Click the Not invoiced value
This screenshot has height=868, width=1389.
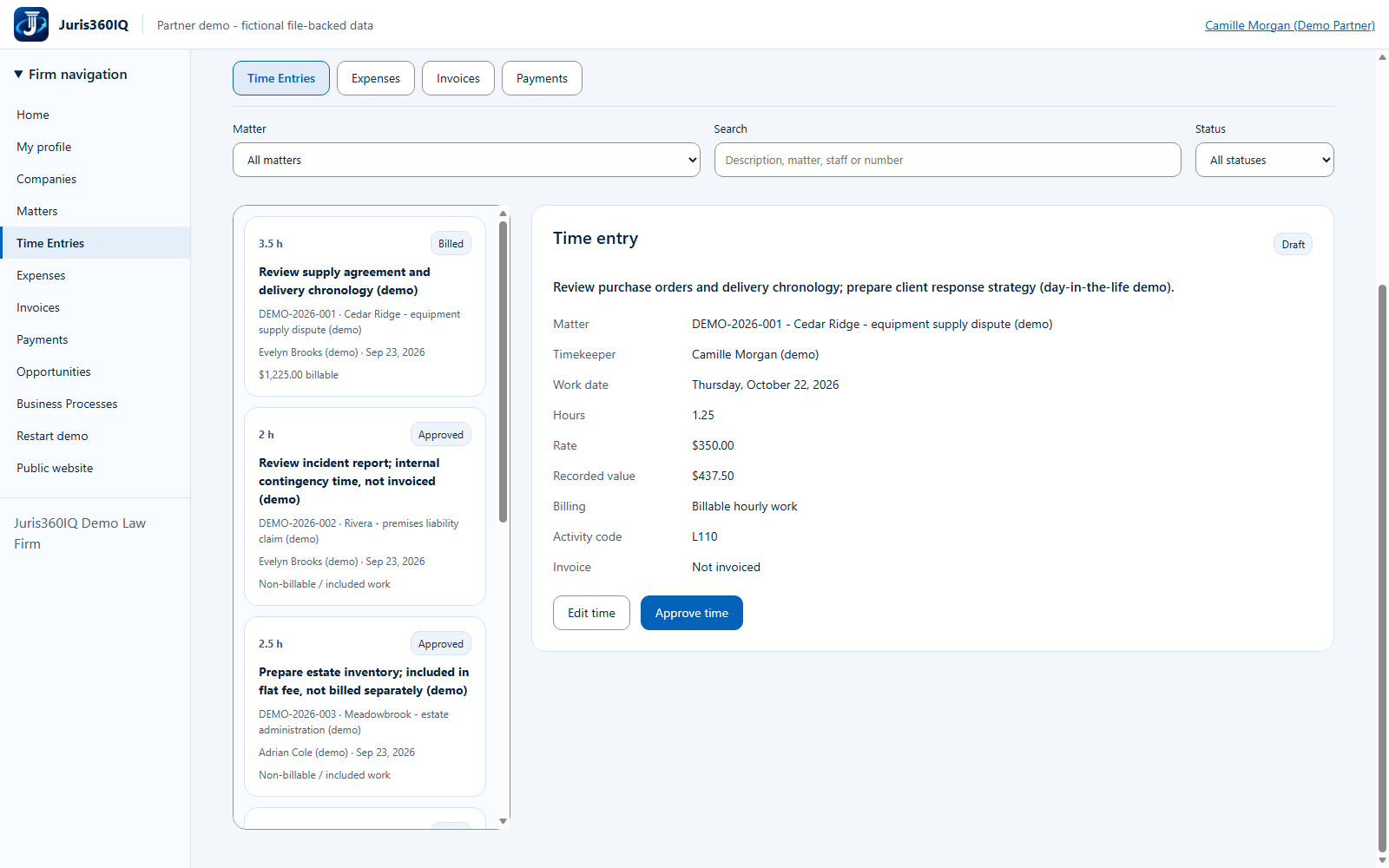pyautogui.click(x=726, y=567)
